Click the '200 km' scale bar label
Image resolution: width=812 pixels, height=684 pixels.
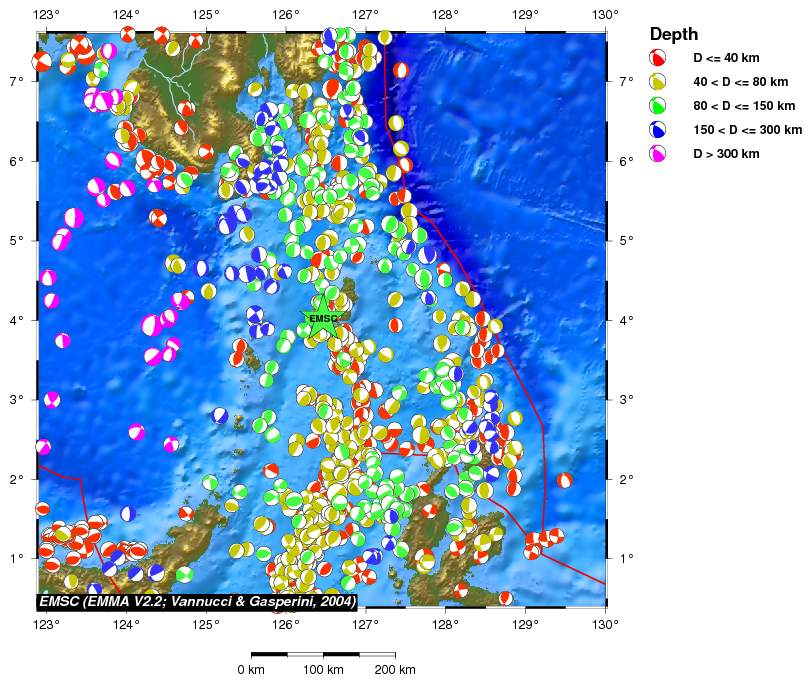(395, 669)
